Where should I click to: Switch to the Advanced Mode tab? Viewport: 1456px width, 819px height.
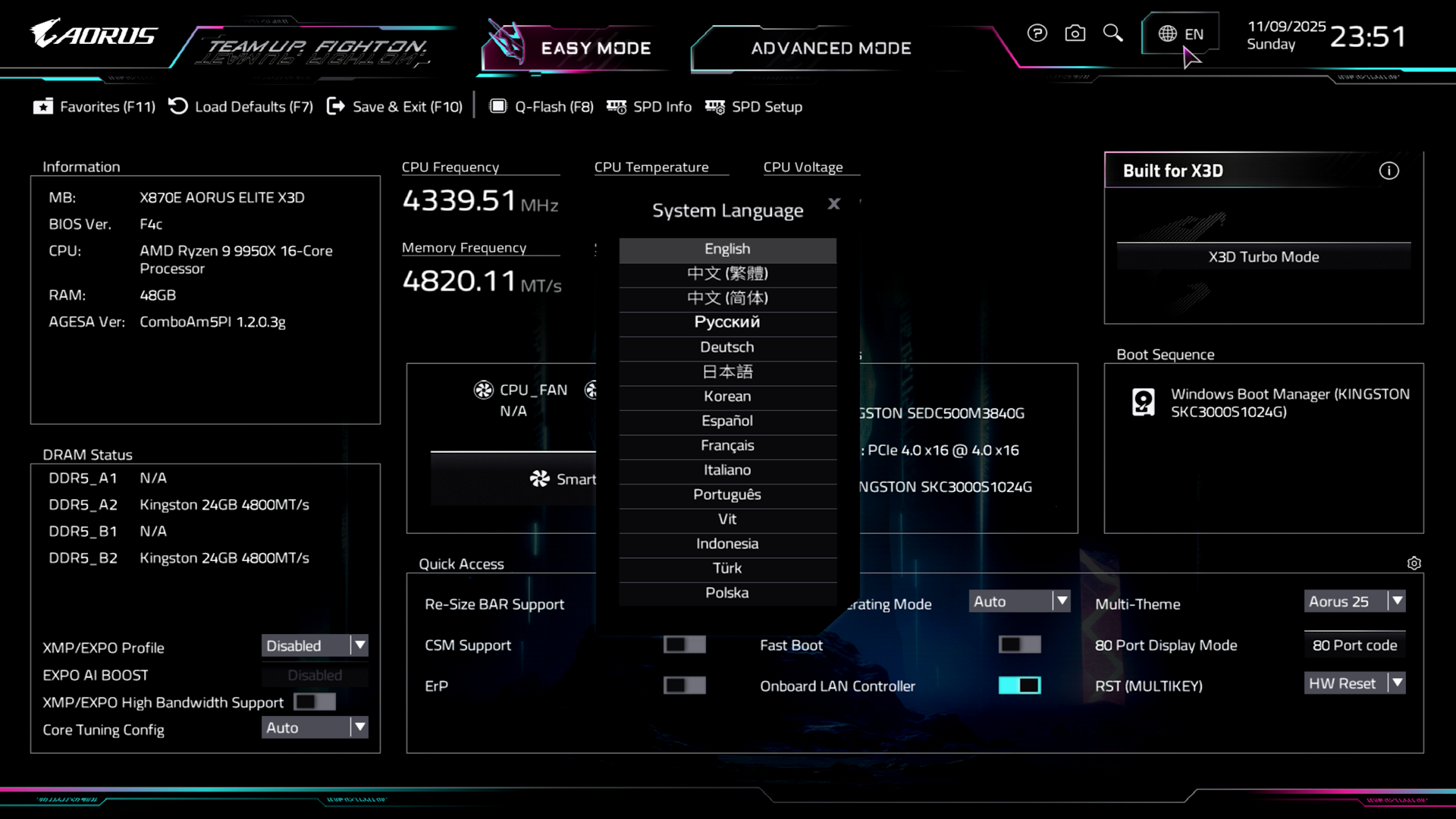point(830,49)
